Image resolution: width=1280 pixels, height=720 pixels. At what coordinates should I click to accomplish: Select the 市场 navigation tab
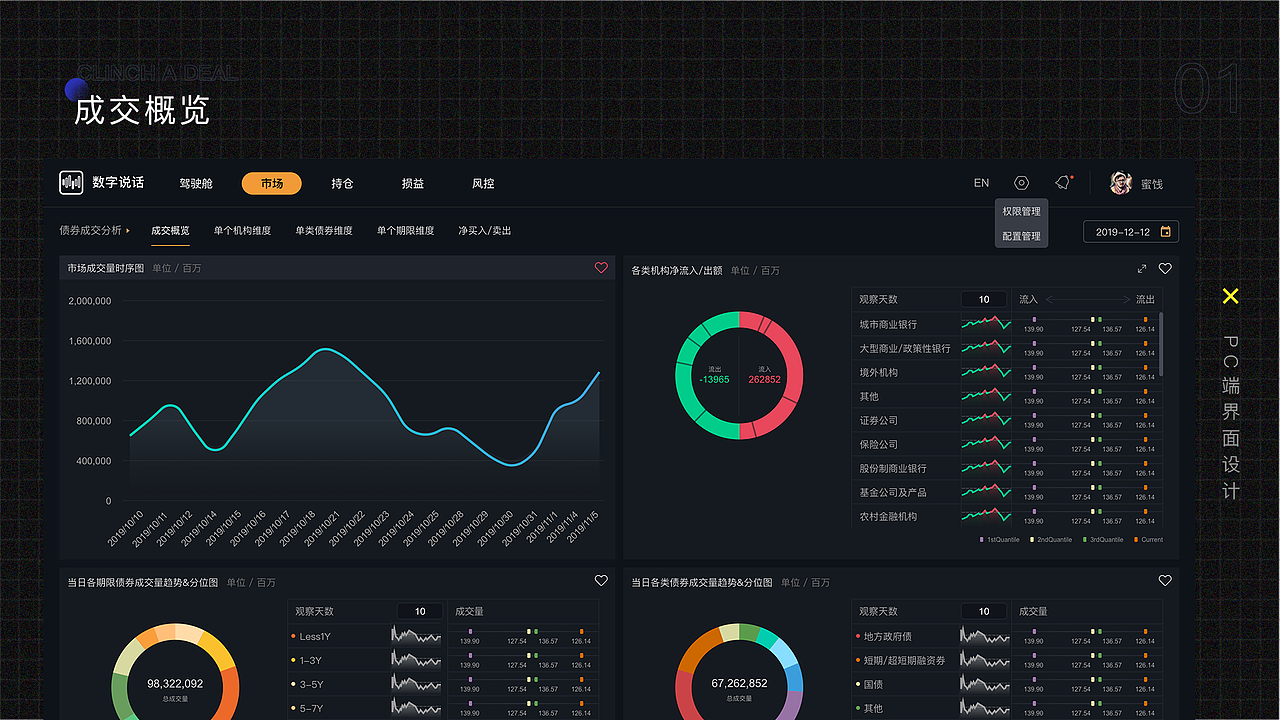pyautogui.click(x=271, y=184)
